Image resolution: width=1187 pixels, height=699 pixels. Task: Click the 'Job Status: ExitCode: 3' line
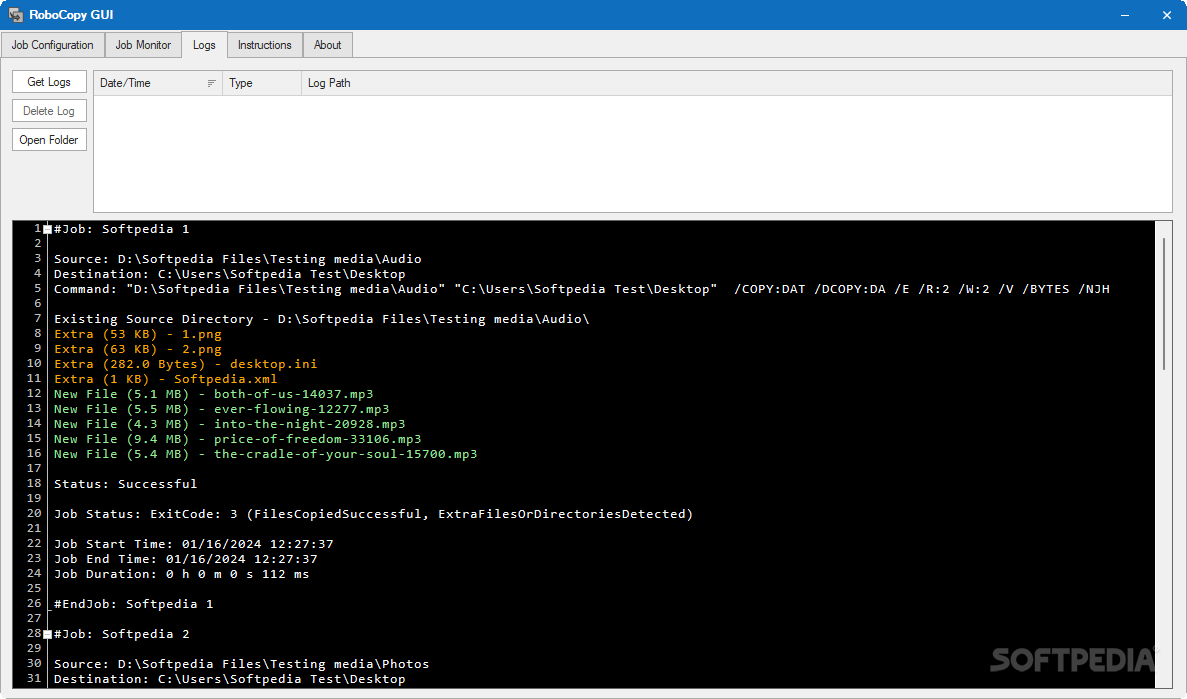(373, 514)
